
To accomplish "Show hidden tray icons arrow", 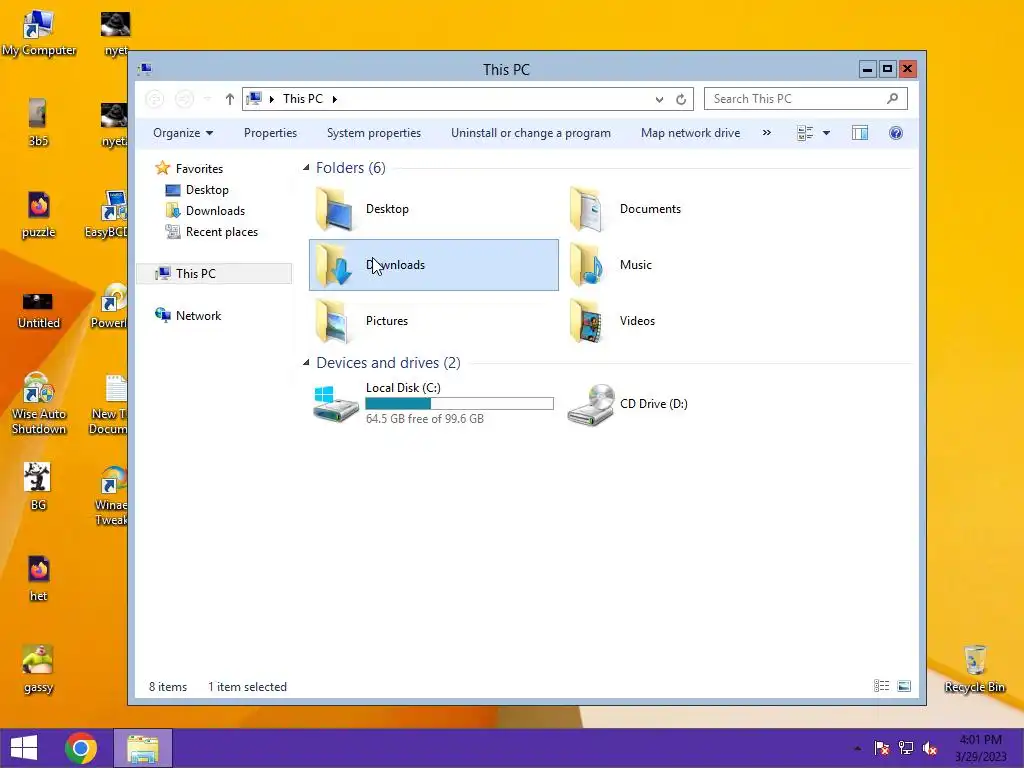I will 857,748.
